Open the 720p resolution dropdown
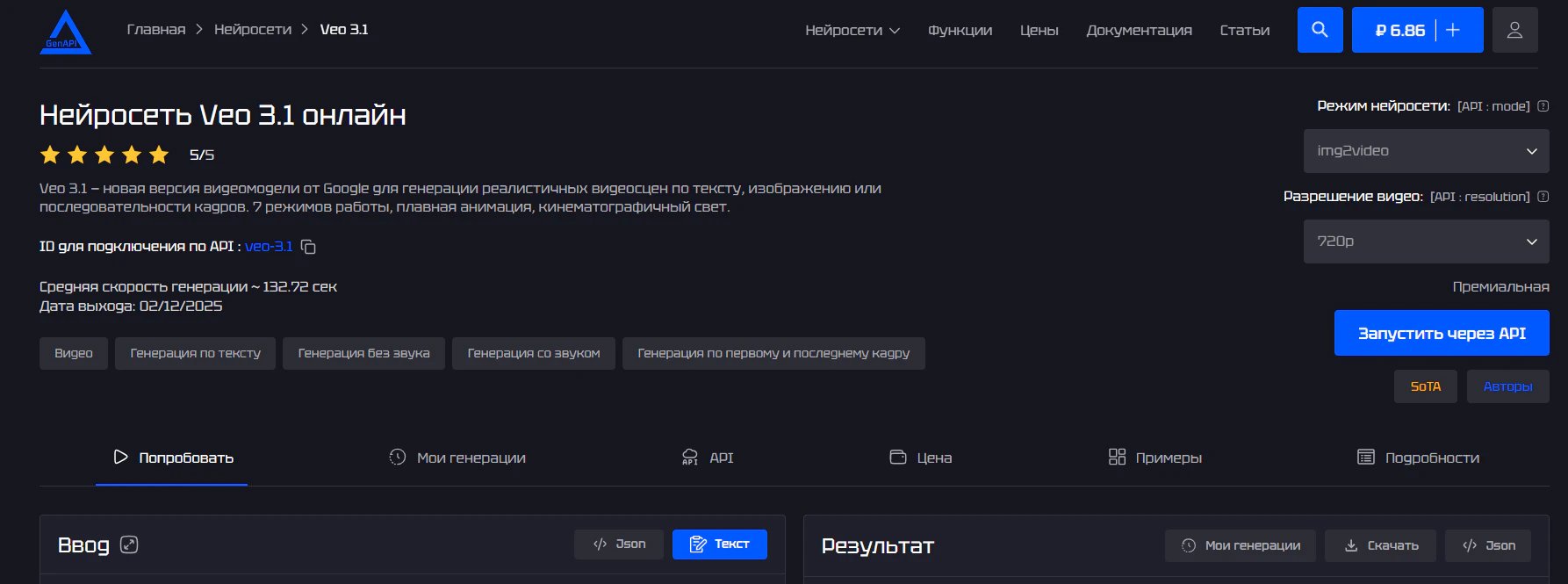Viewport: 1568px width, 584px height. [1427, 242]
